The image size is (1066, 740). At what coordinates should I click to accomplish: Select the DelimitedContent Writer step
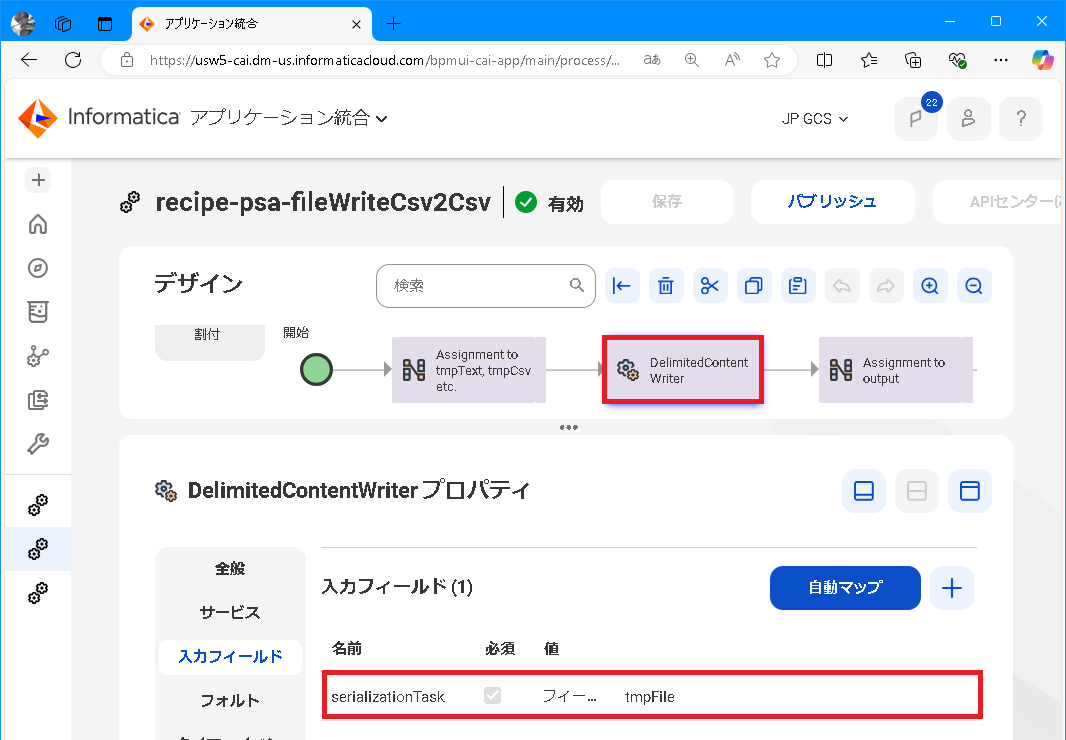coord(683,370)
